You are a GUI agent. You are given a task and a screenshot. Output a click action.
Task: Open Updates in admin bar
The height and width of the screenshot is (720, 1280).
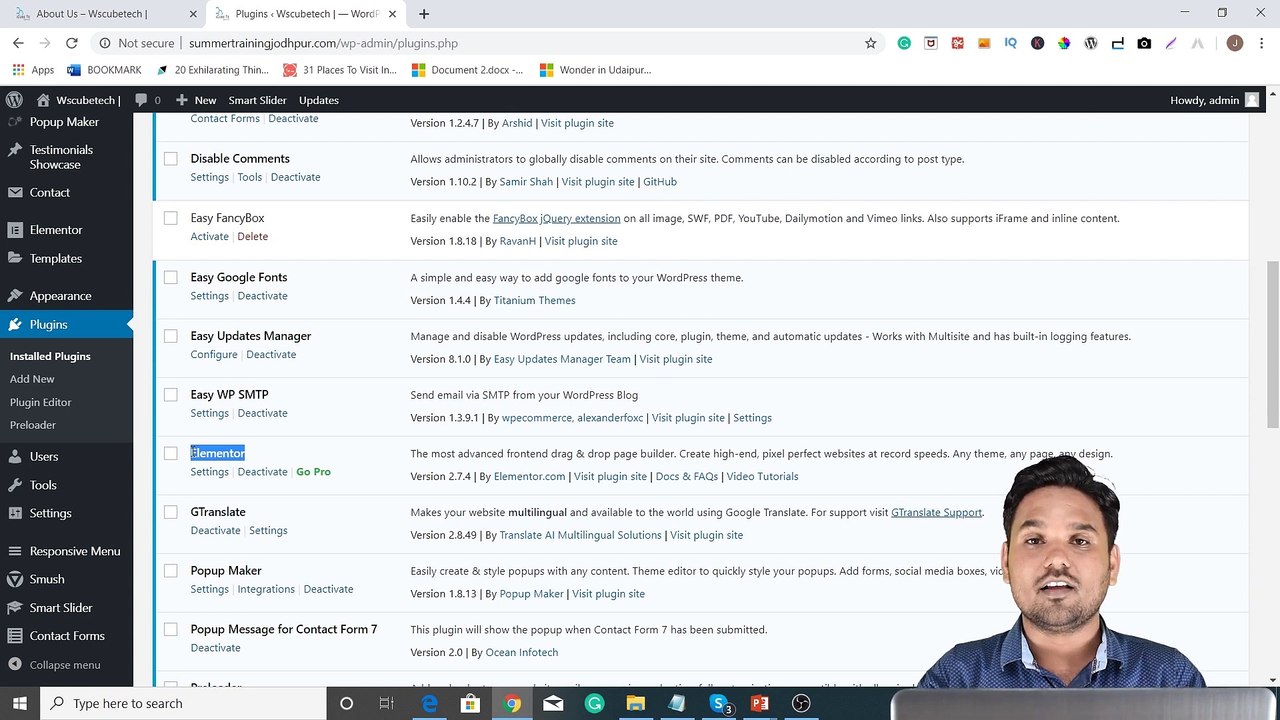(319, 100)
